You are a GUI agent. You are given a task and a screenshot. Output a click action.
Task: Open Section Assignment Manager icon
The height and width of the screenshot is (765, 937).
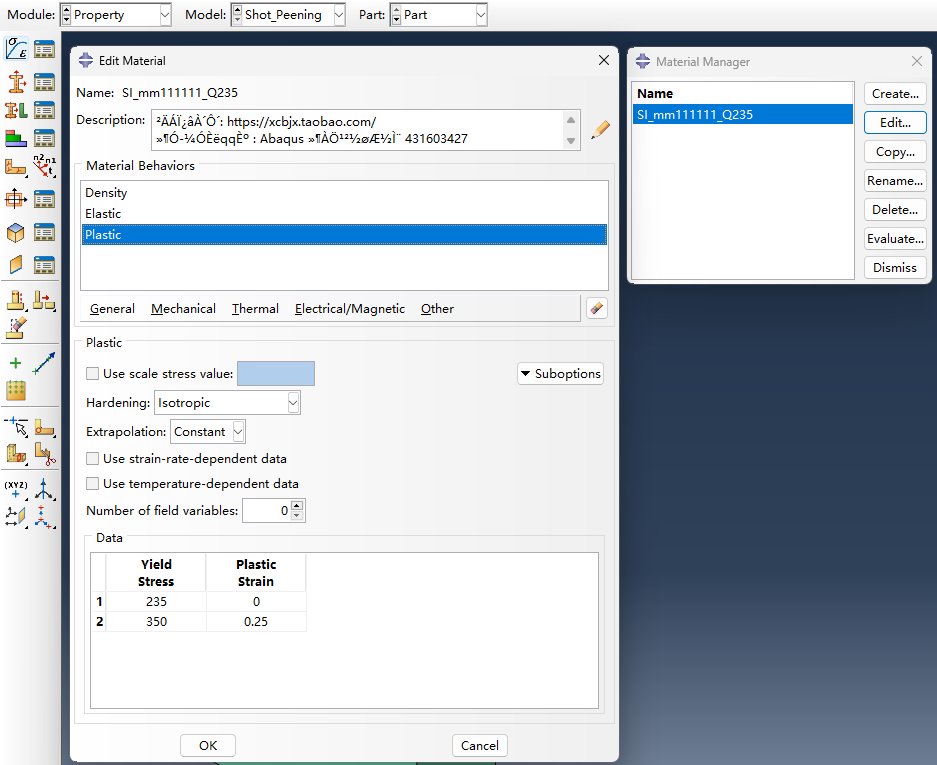point(44,111)
